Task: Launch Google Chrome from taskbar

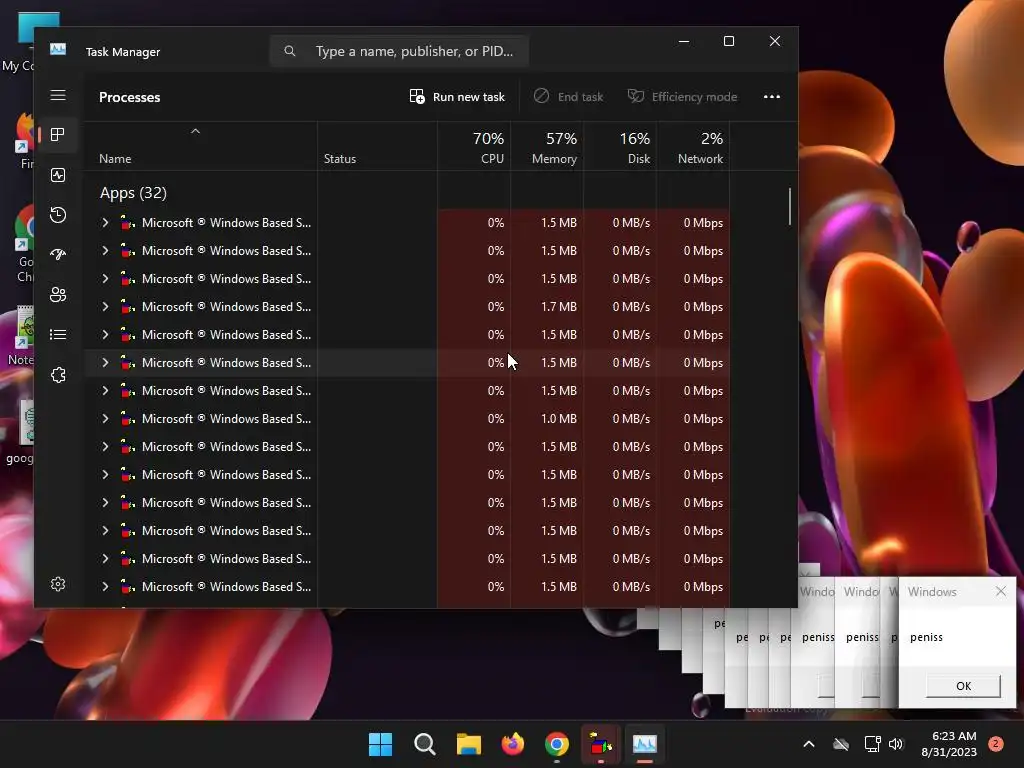Action: tap(556, 744)
